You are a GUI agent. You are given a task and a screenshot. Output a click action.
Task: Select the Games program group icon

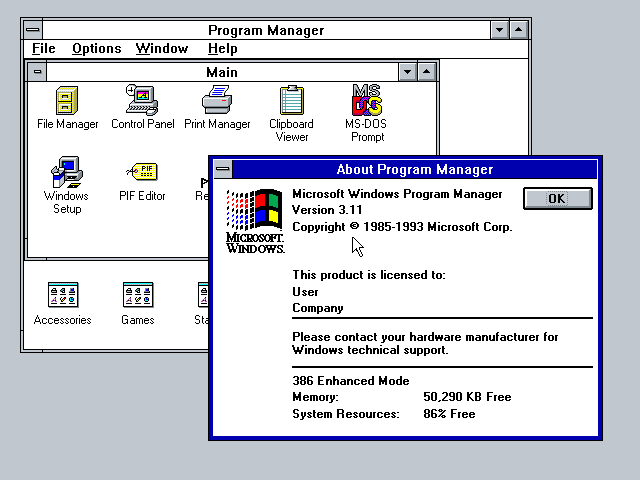pos(137,296)
